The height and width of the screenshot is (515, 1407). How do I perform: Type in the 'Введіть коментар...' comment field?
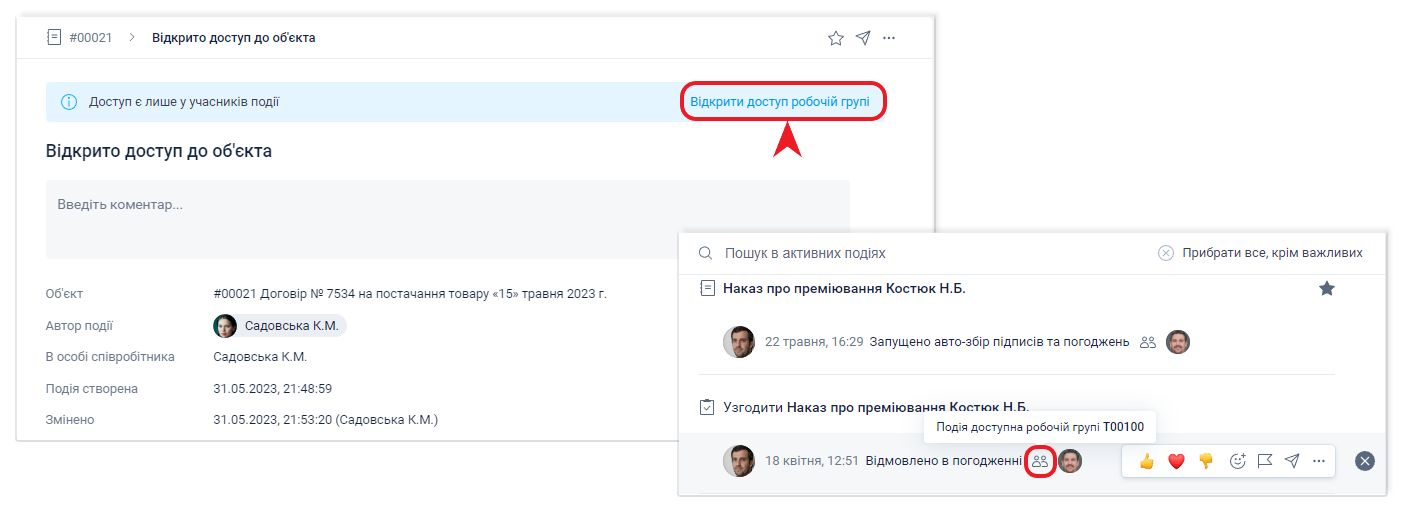pos(447,219)
